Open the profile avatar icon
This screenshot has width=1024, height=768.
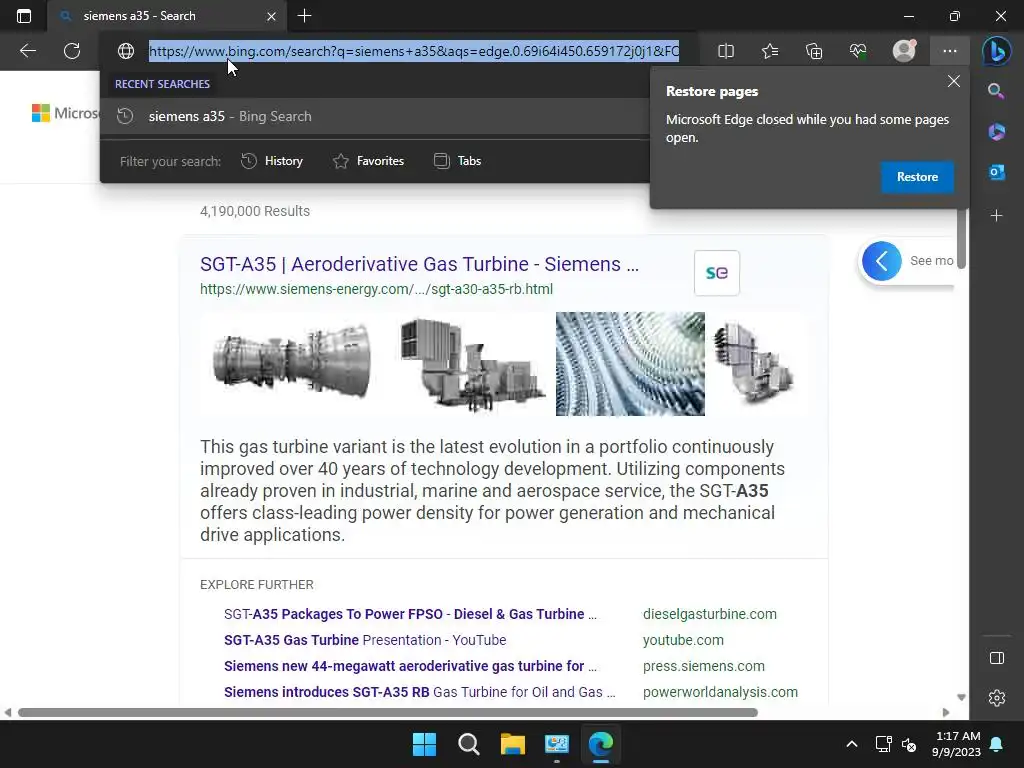point(904,50)
